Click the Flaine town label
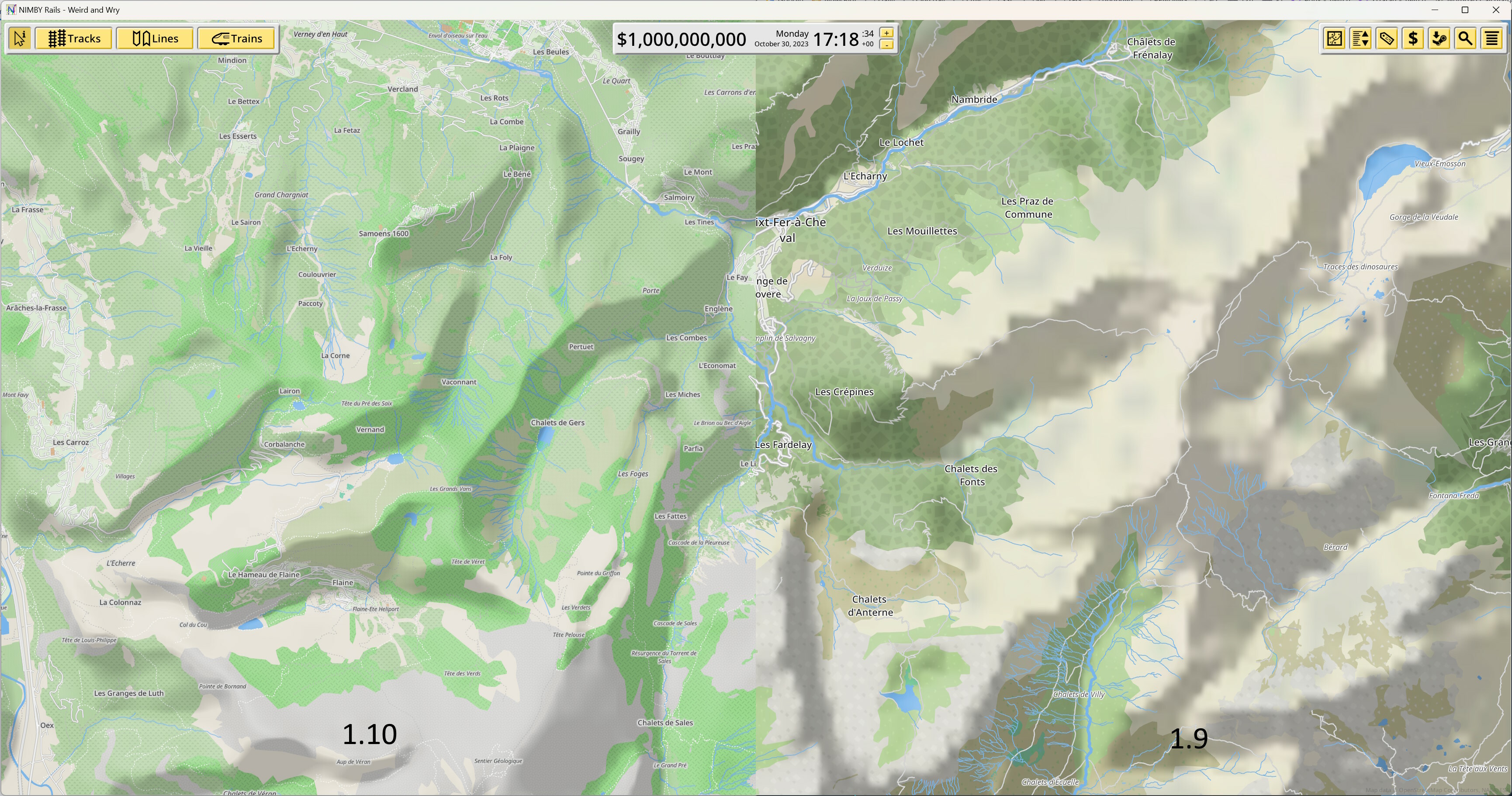Viewport: 1512px width, 796px height. click(x=343, y=582)
